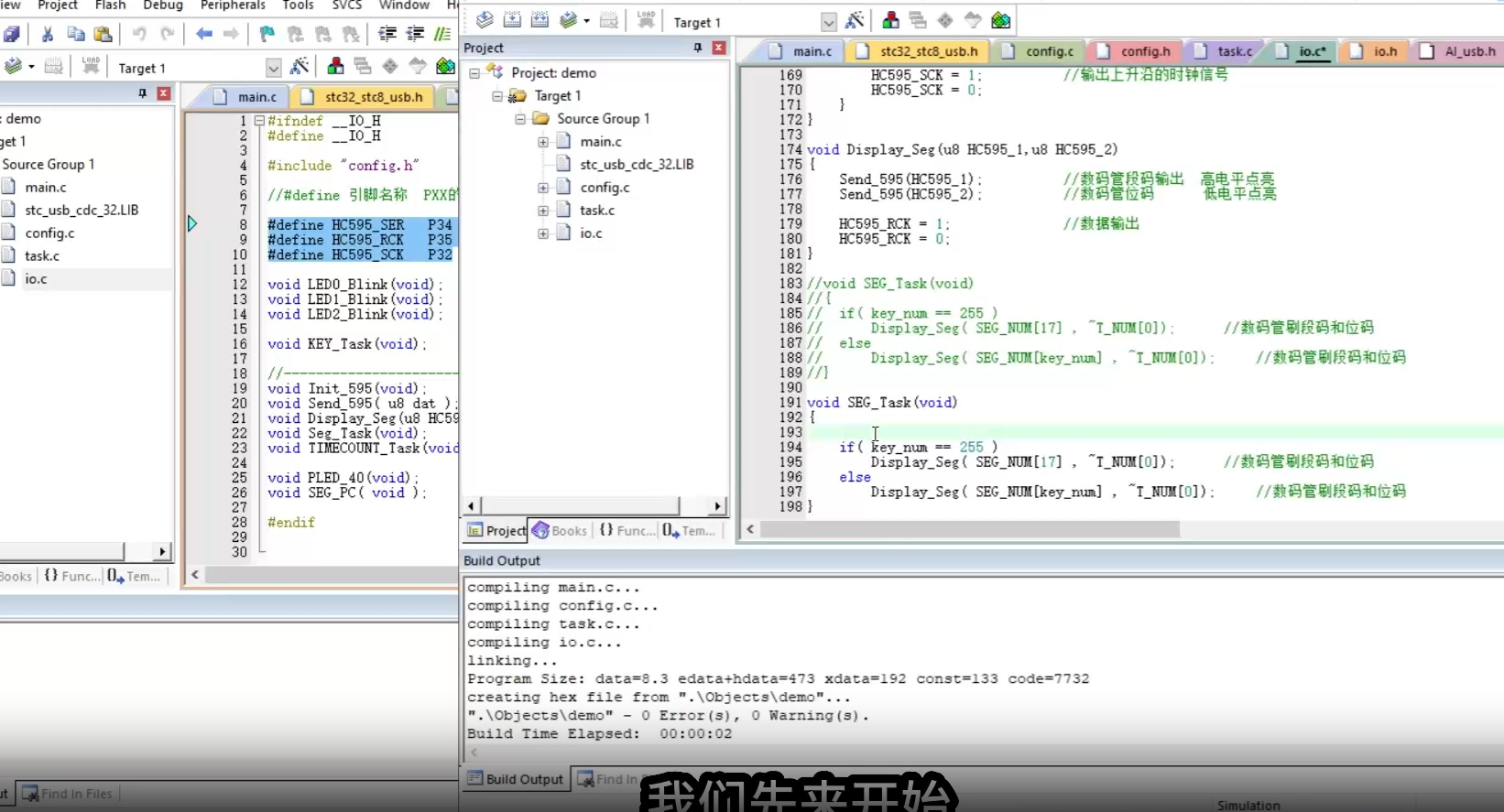Click the Copy icon in back window toolbar
Image resolution: width=1504 pixels, height=812 pixels.
[x=76, y=34]
